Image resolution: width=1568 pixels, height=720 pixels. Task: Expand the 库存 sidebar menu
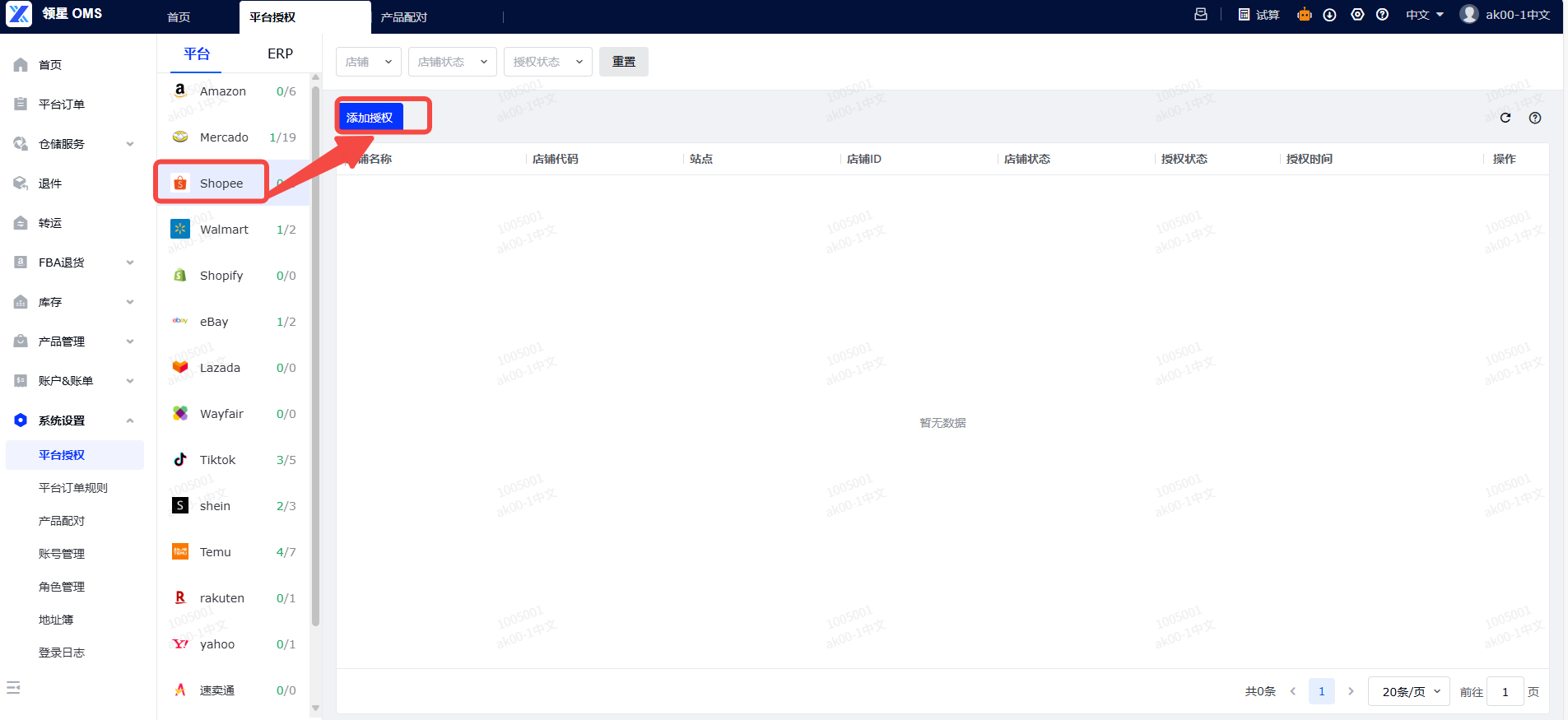click(x=74, y=302)
